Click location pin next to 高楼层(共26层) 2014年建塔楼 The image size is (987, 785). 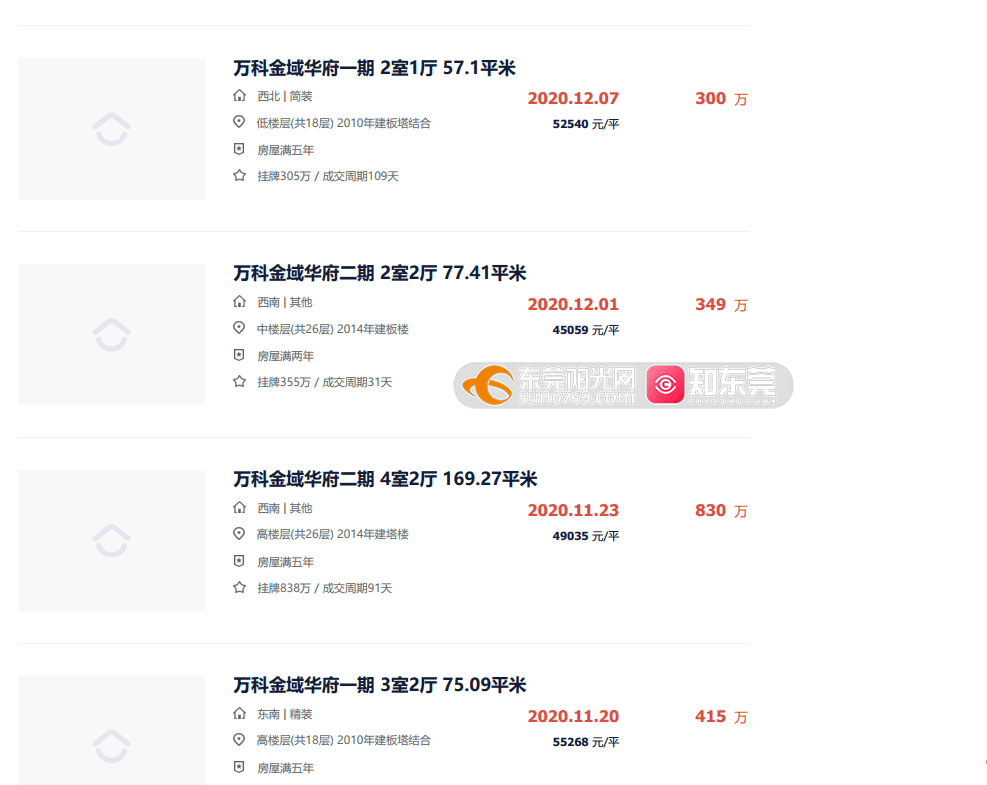point(239,533)
